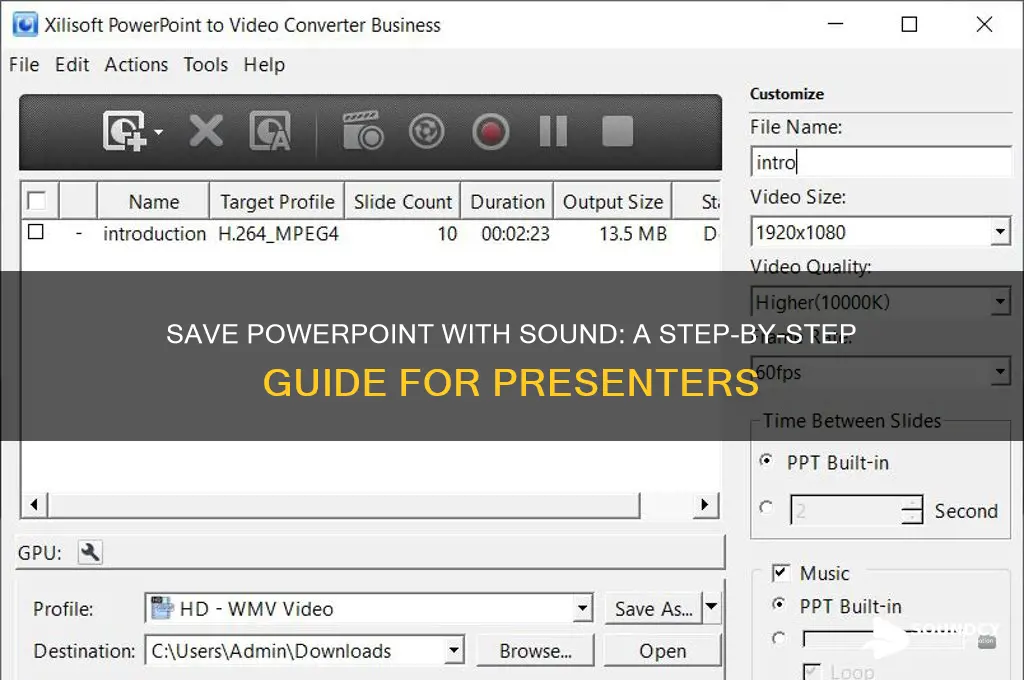This screenshot has height=680, width=1024.
Task: Click the Pause button in toolbar
Action: pyautogui.click(x=553, y=131)
